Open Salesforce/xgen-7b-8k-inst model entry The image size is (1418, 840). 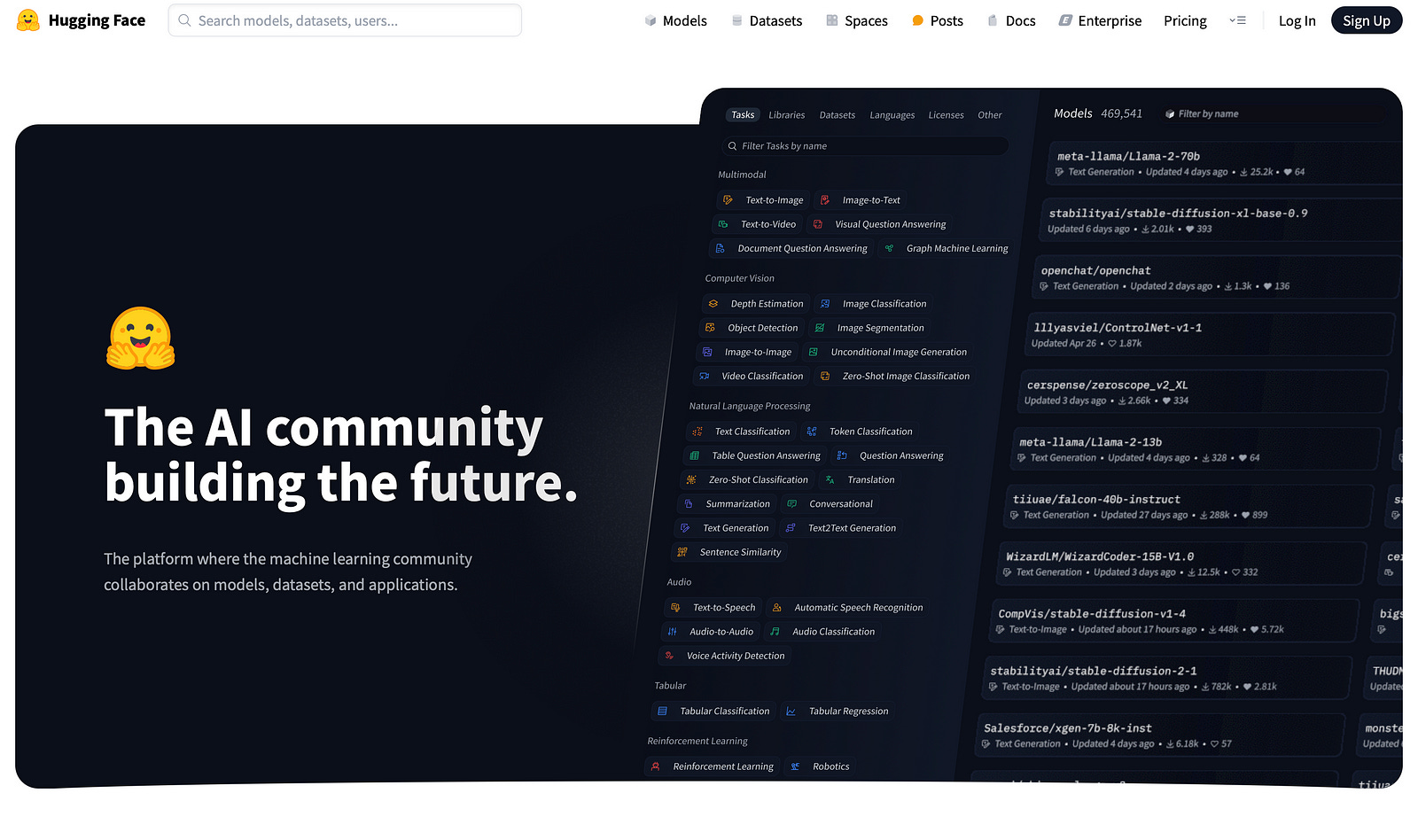(x=1159, y=735)
